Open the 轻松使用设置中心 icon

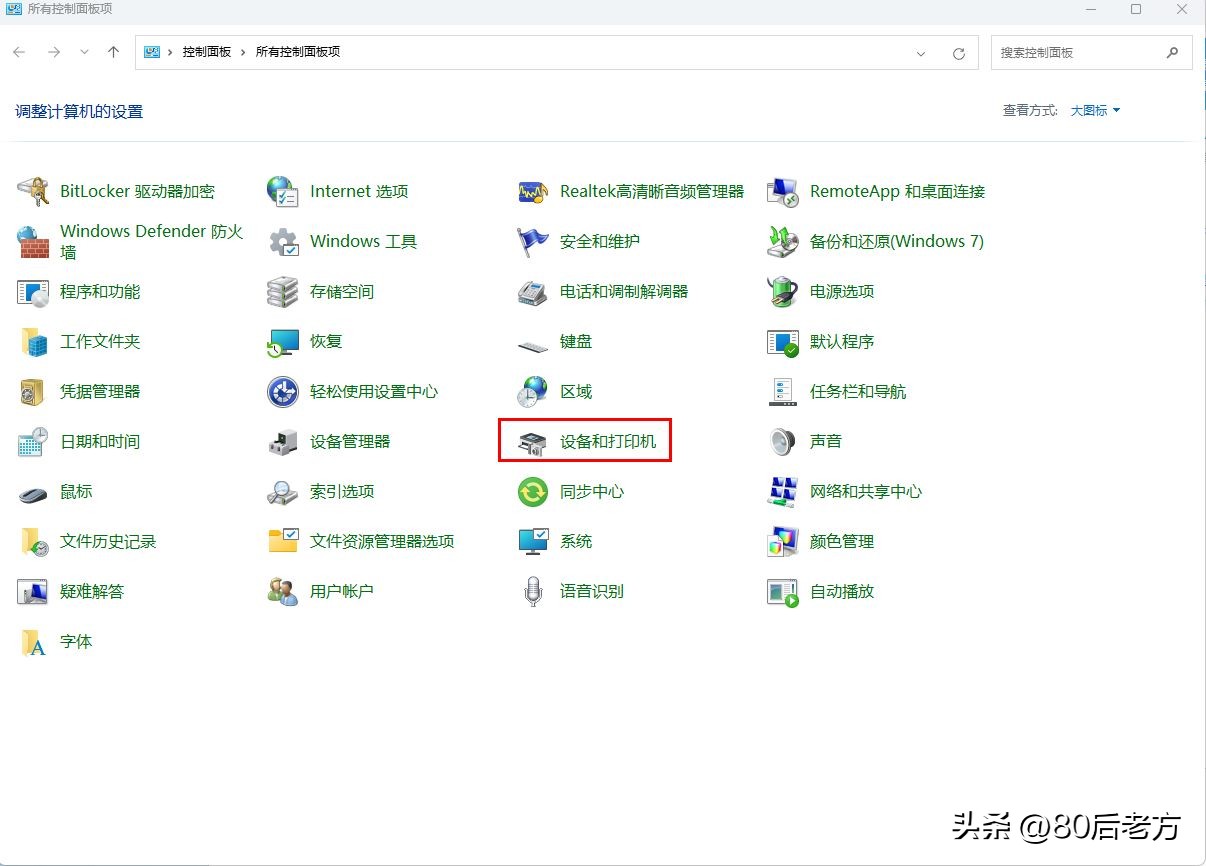point(283,391)
